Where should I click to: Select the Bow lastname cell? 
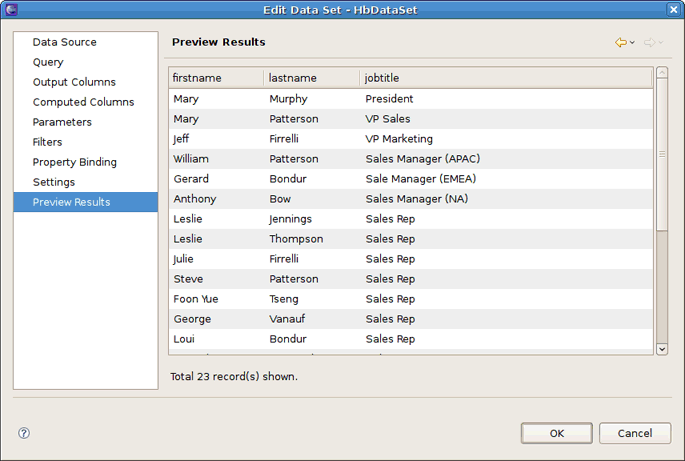click(x=280, y=199)
